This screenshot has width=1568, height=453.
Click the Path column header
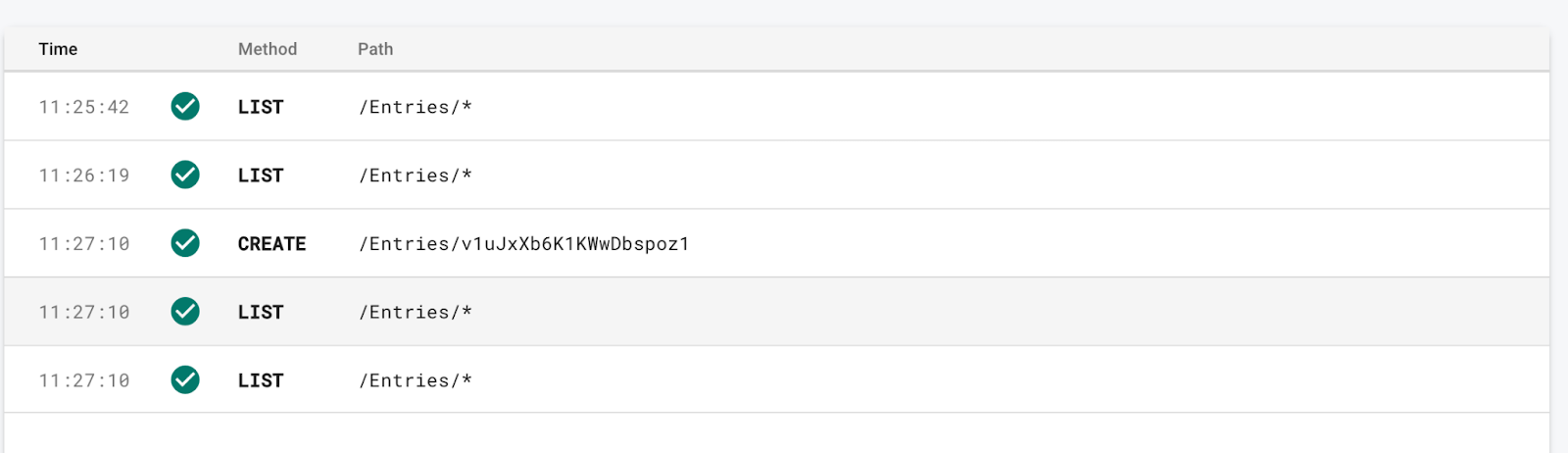[x=375, y=49]
